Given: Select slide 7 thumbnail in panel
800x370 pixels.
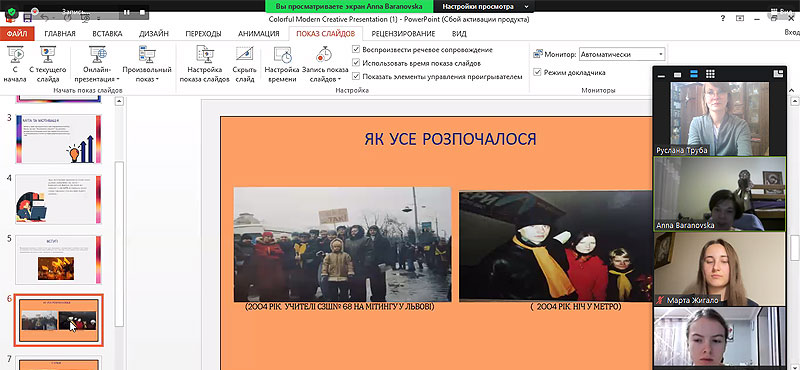Looking at the screenshot, I should tap(58, 363).
